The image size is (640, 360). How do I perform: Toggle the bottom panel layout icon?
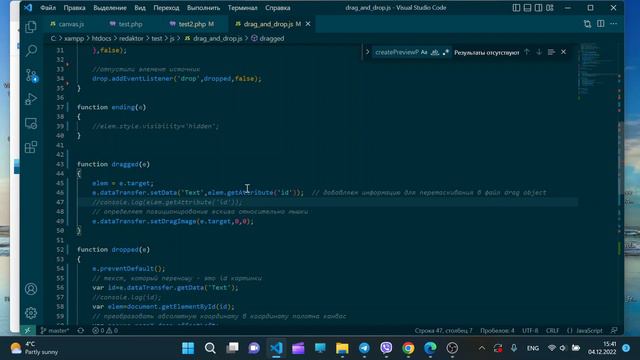tap(527, 8)
